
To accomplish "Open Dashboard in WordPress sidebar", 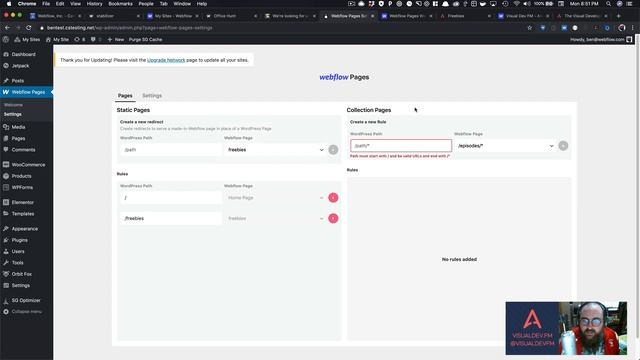I will coord(23,54).
